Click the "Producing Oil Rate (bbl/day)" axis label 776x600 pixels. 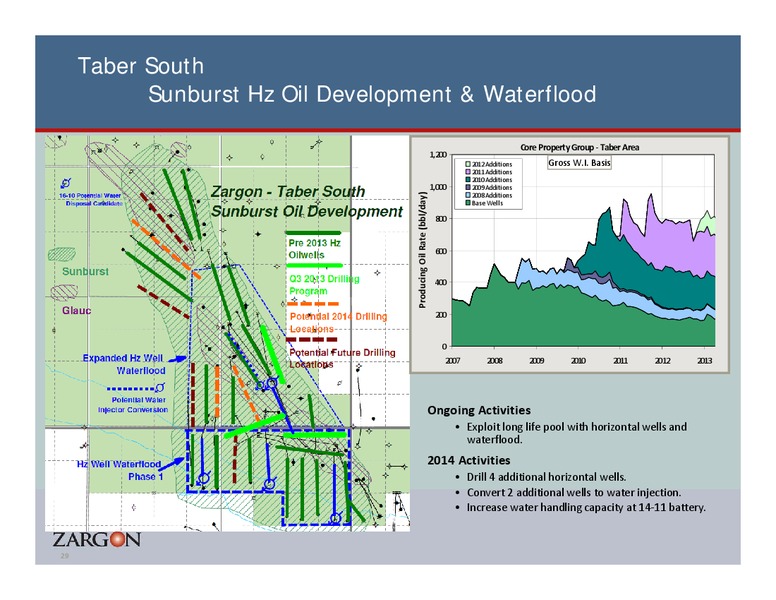423,250
